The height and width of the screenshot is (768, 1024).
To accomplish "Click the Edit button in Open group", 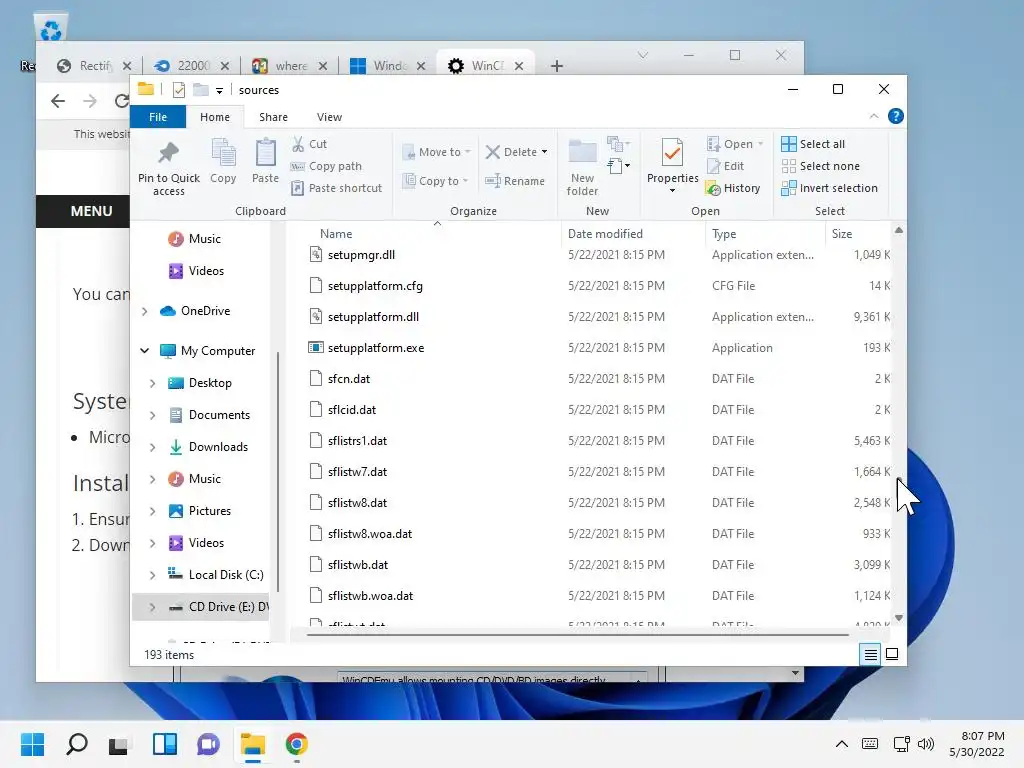I will pos(726,166).
